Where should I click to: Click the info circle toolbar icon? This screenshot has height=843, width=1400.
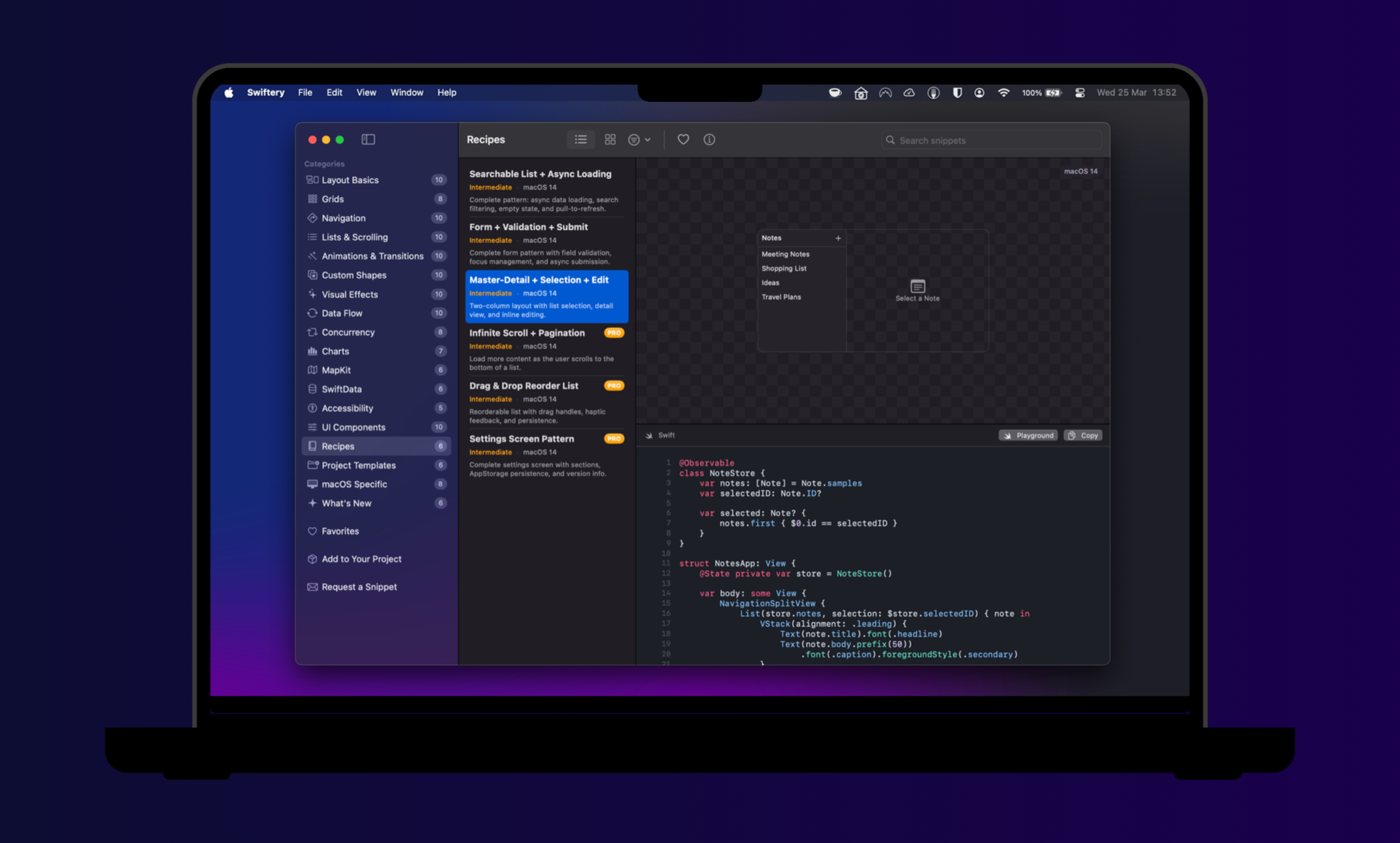click(x=709, y=139)
